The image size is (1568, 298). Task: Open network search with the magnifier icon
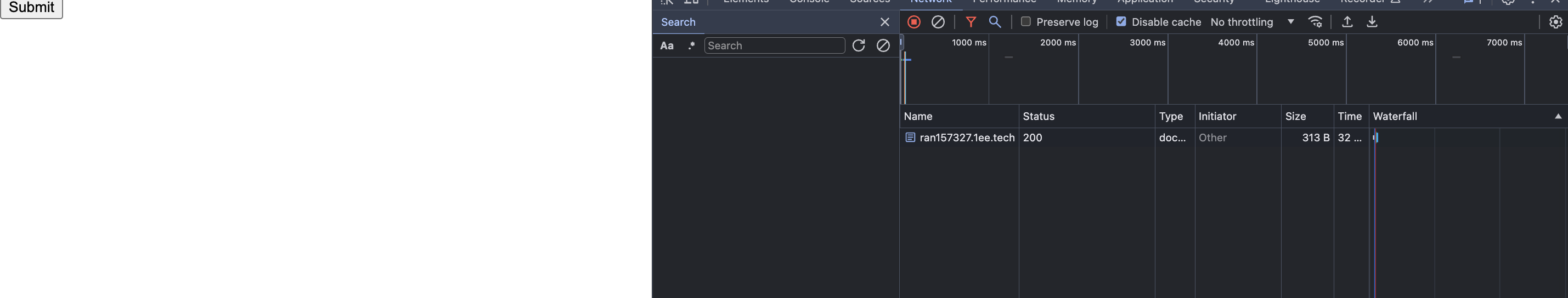[x=995, y=22]
